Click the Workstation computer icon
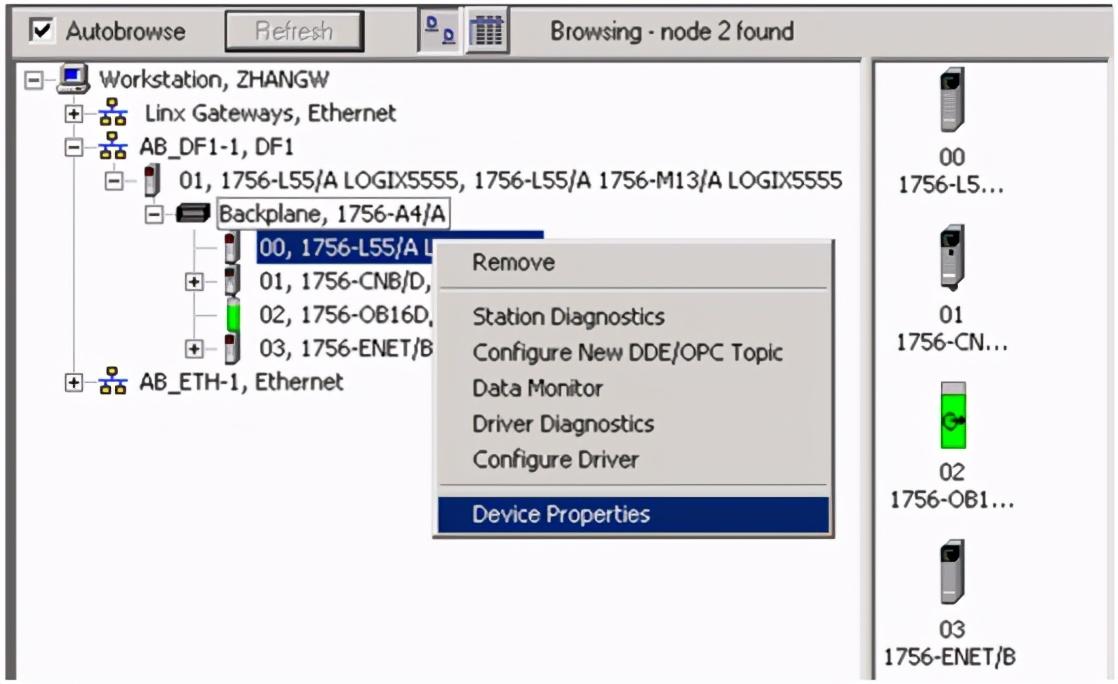The image size is (1118, 684). coord(73,78)
